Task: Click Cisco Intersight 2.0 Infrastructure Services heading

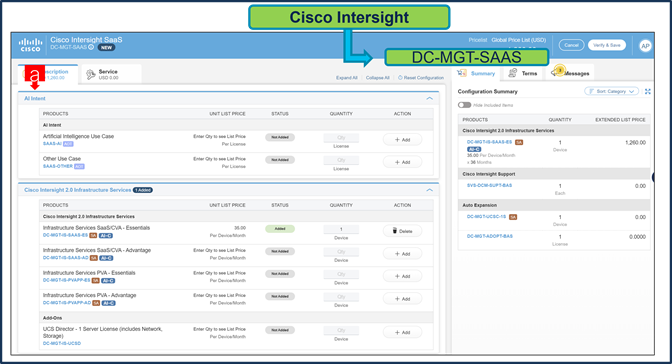Action: point(78,190)
